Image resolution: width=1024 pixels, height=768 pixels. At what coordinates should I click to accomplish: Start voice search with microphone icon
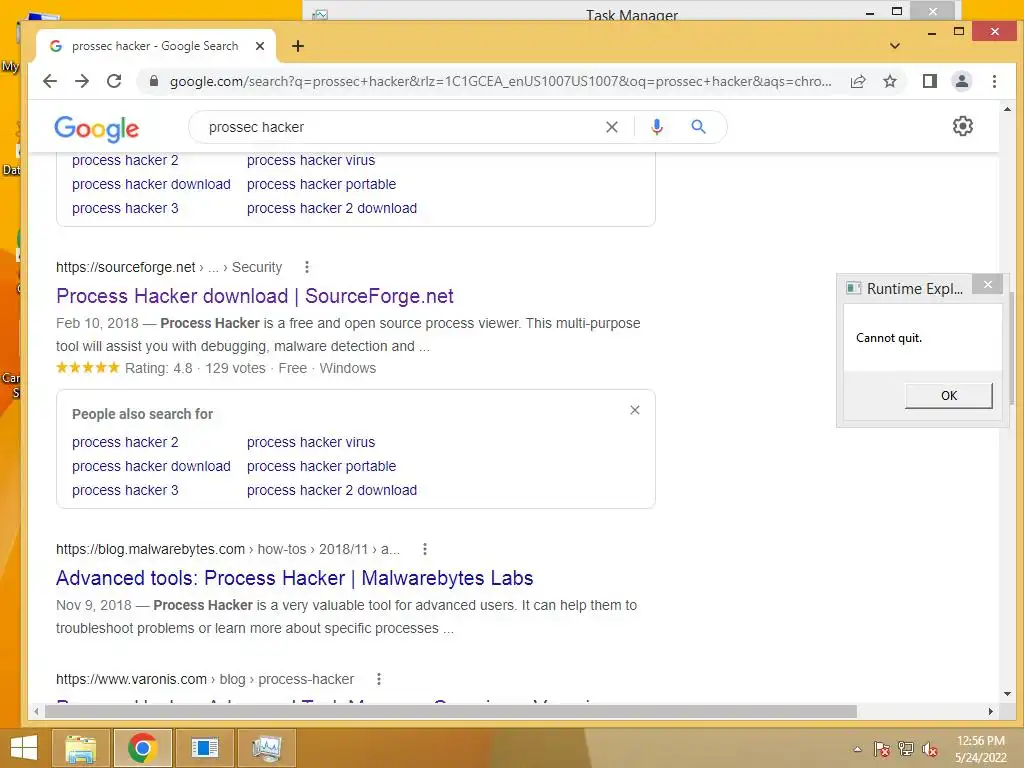657,127
